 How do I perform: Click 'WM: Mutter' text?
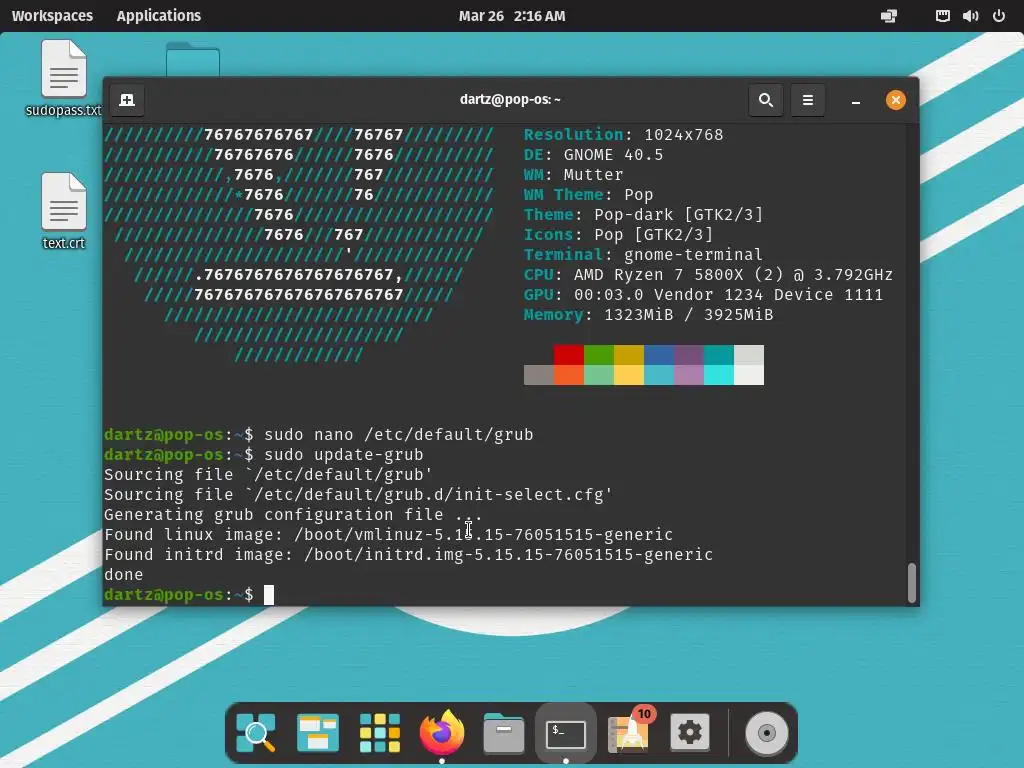(x=573, y=174)
